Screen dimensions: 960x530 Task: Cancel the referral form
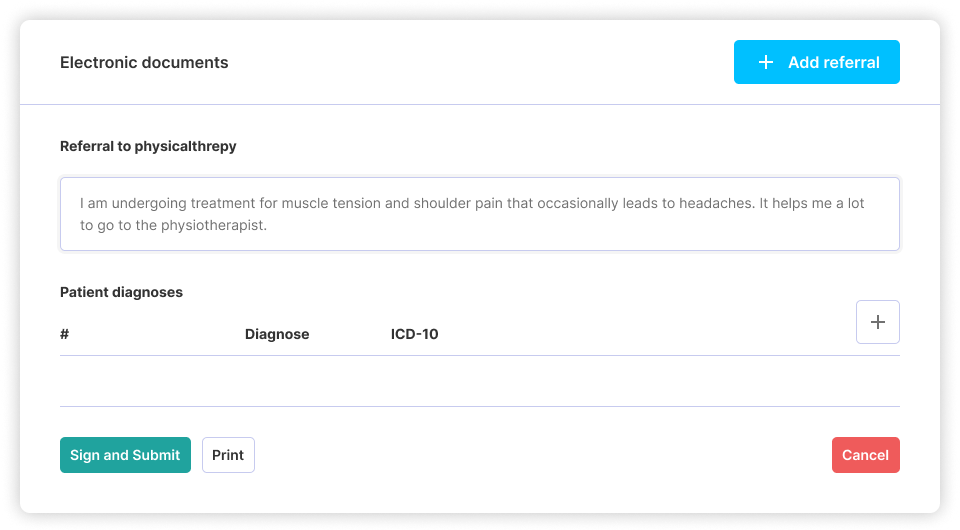[x=865, y=455]
